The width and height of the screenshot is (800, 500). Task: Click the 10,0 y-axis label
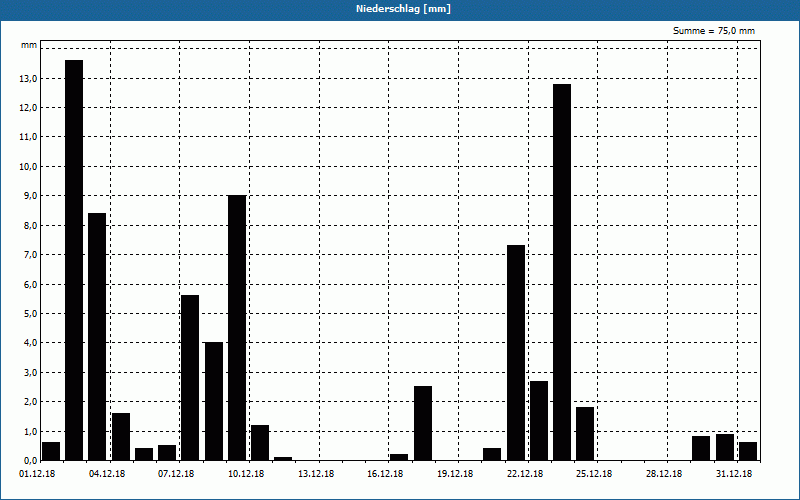click(28, 166)
